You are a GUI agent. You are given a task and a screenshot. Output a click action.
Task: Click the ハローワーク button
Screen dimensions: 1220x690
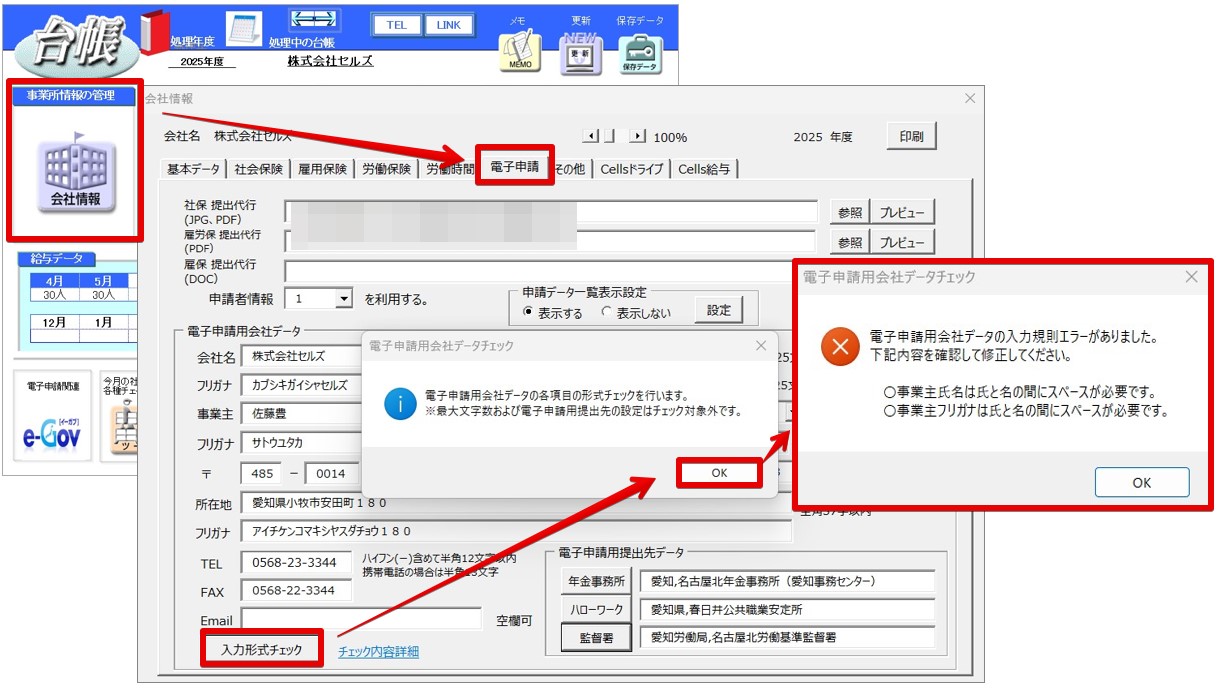(597, 609)
